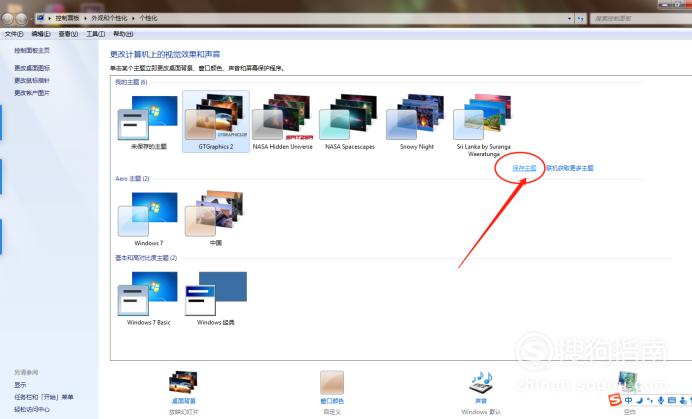
Task: Click 更改帐户图片 sidebar link
Action: point(32,93)
